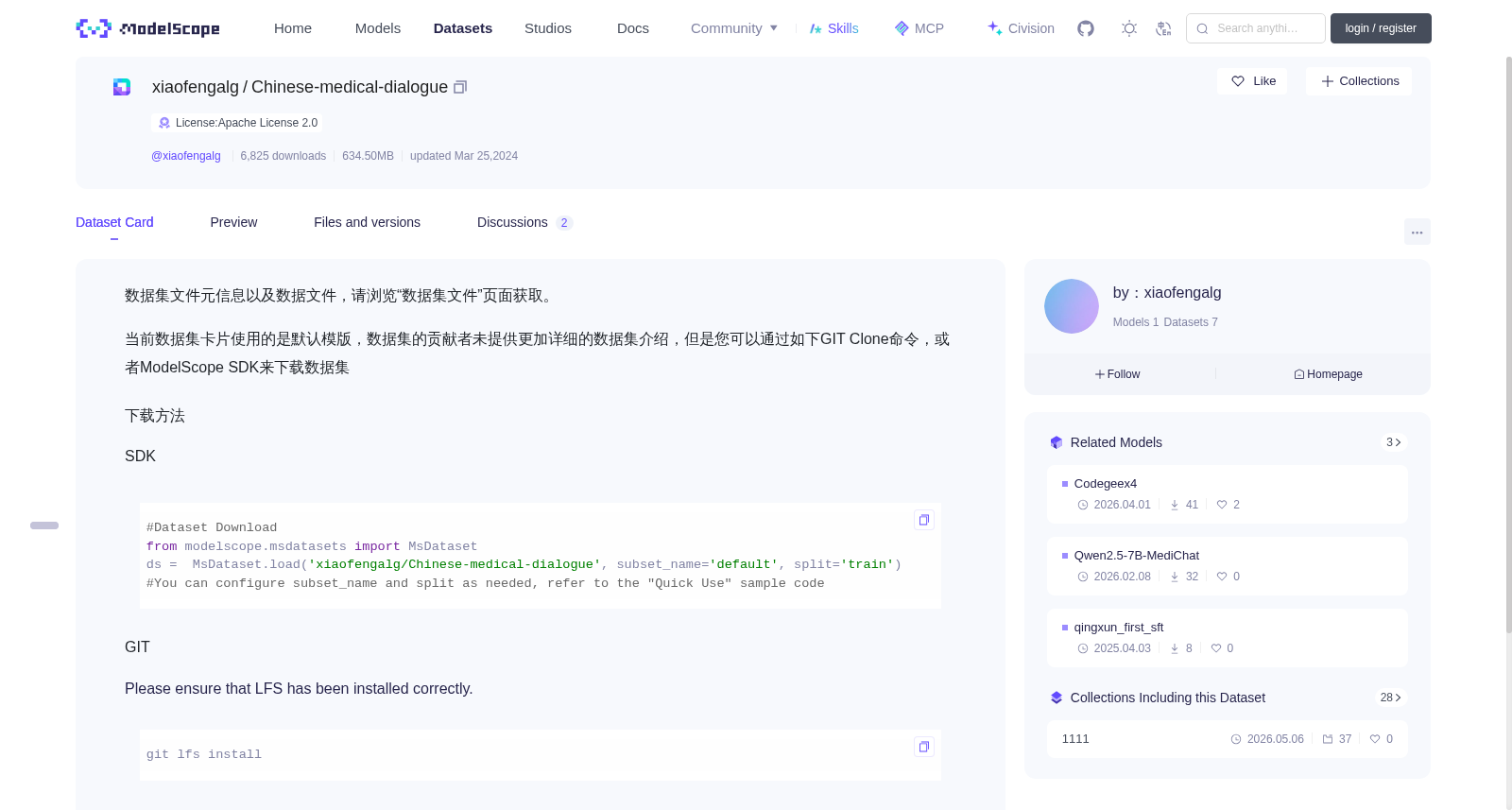
Task: Visit the author's Homepage
Action: [1329, 374]
